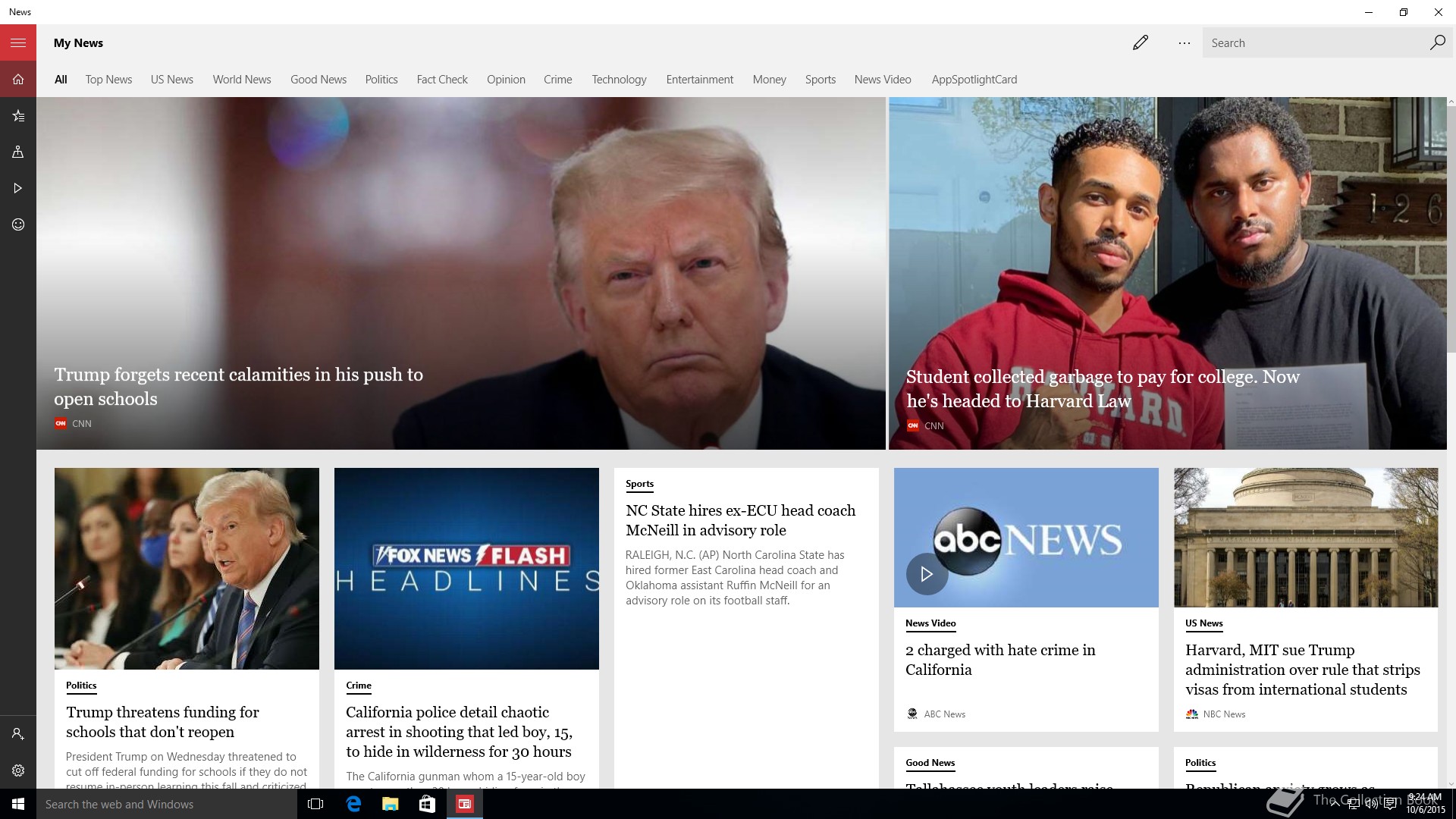Open File Explorer from the taskbar

[x=390, y=804]
